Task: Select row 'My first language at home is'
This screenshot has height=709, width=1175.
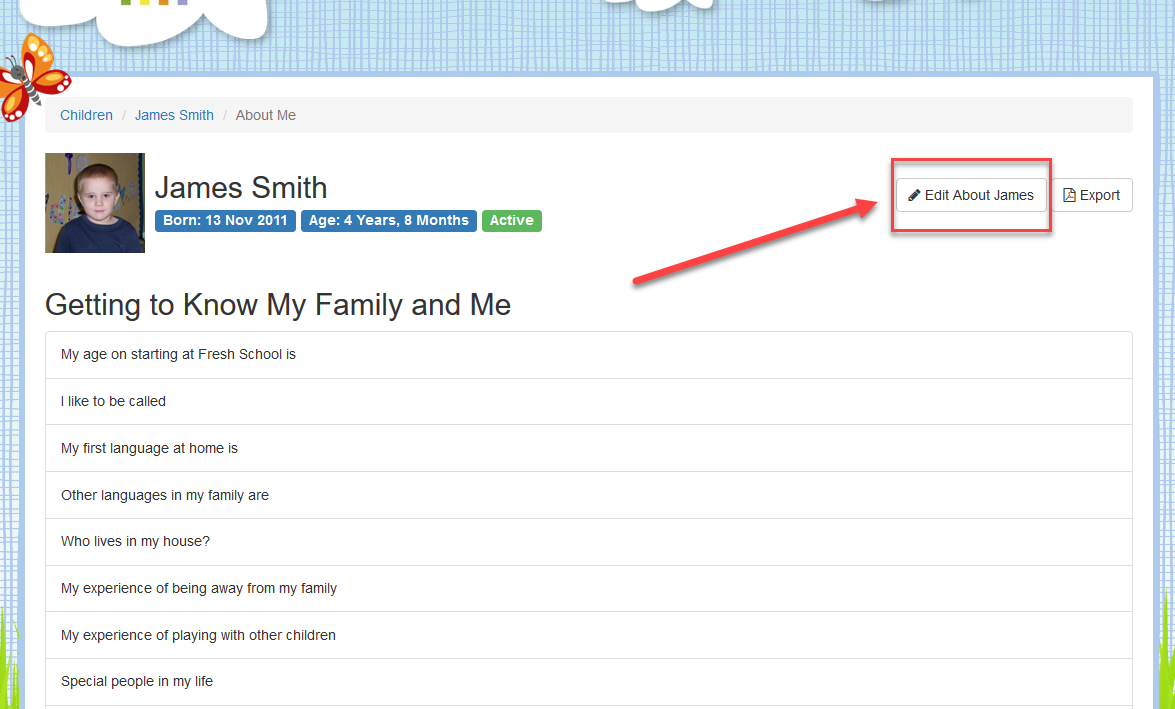Action: click(589, 448)
